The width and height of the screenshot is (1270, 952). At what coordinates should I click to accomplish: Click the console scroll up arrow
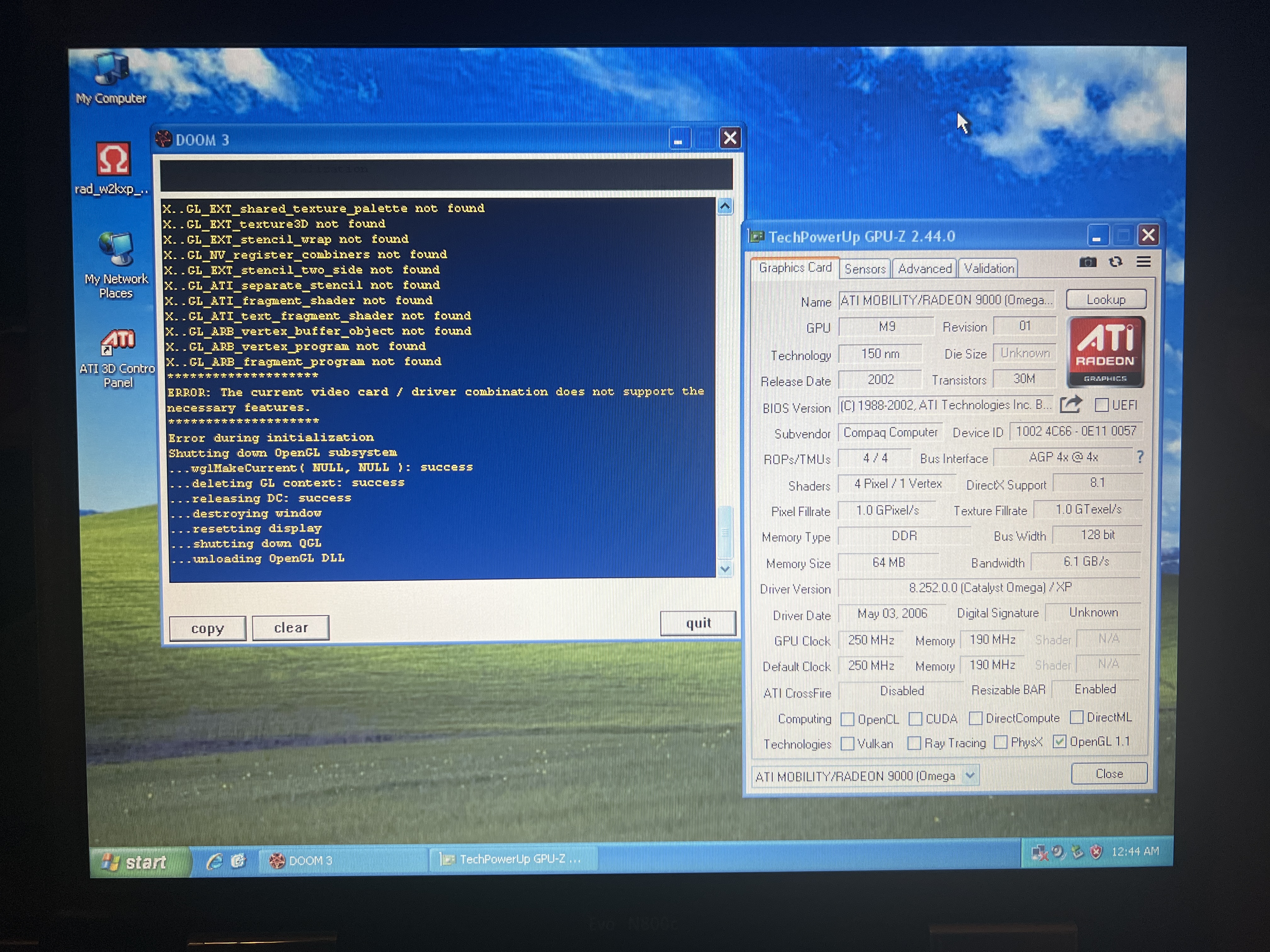click(725, 207)
